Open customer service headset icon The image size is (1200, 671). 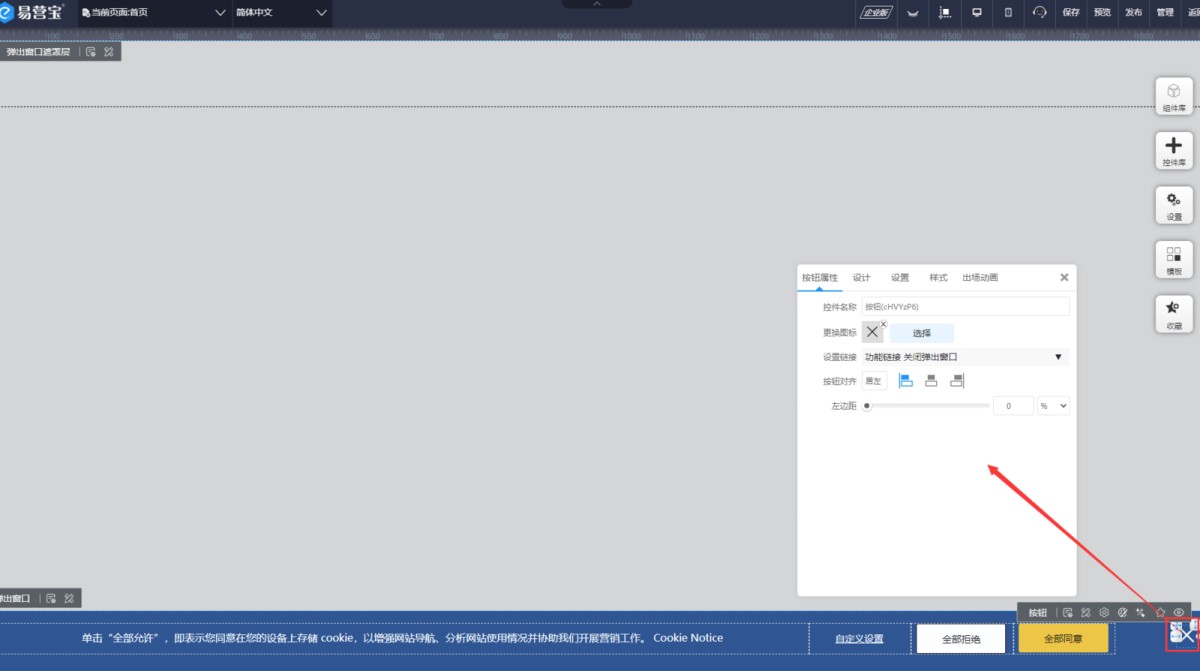(x=1039, y=13)
